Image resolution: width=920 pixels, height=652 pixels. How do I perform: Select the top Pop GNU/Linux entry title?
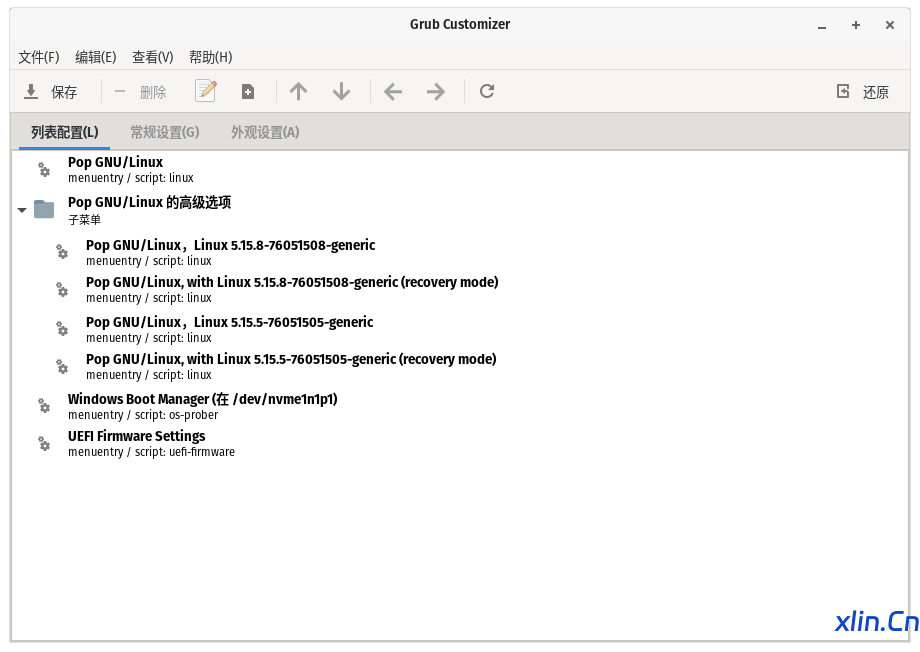point(116,162)
